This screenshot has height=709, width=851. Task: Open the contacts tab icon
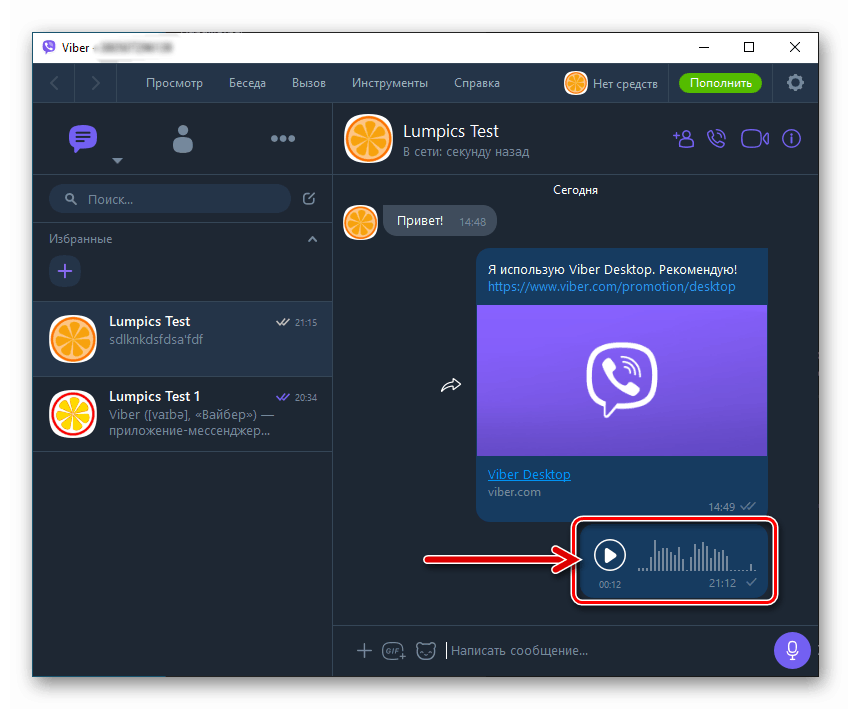click(182, 139)
